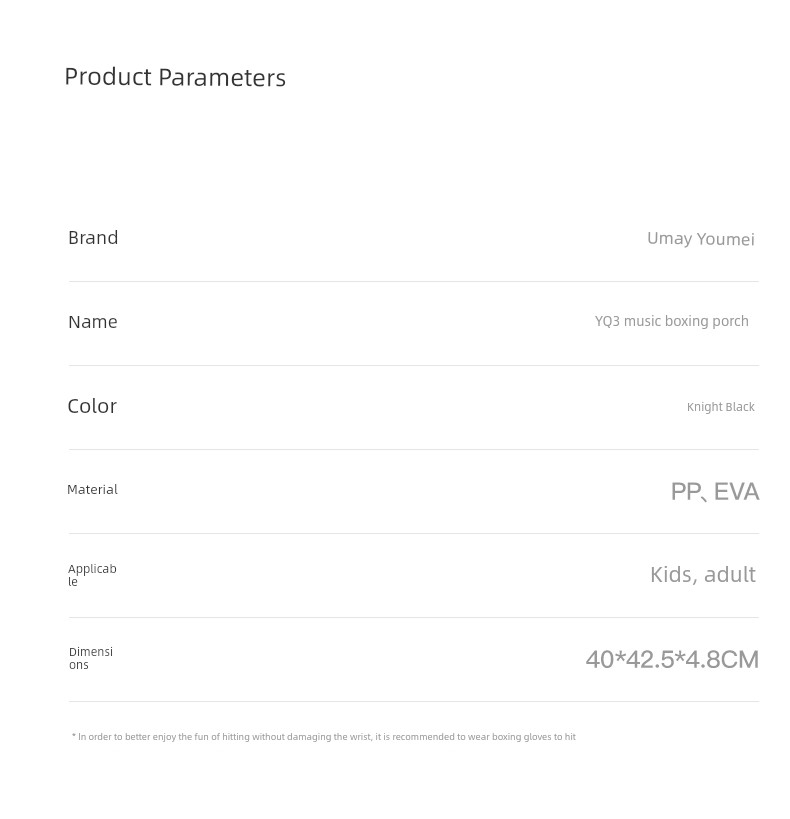Click the divider line below Applicable row
This screenshot has width=790, height=819.
(x=413, y=617)
